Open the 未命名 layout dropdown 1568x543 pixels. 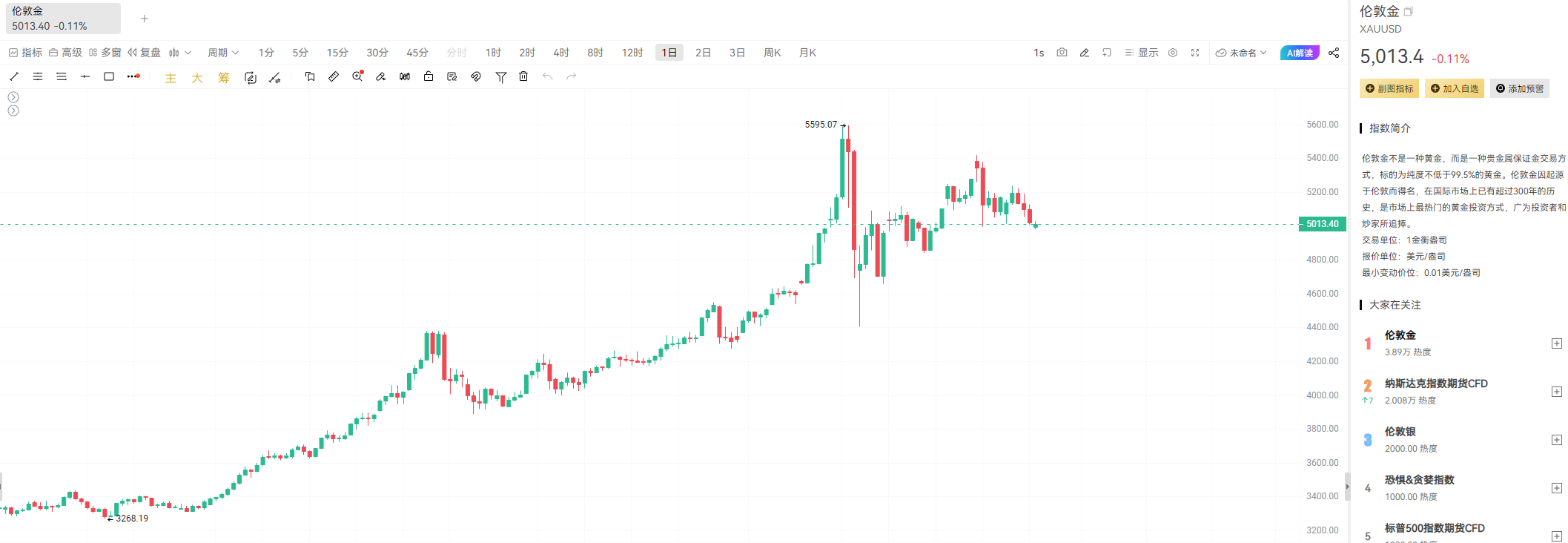pos(1242,53)
